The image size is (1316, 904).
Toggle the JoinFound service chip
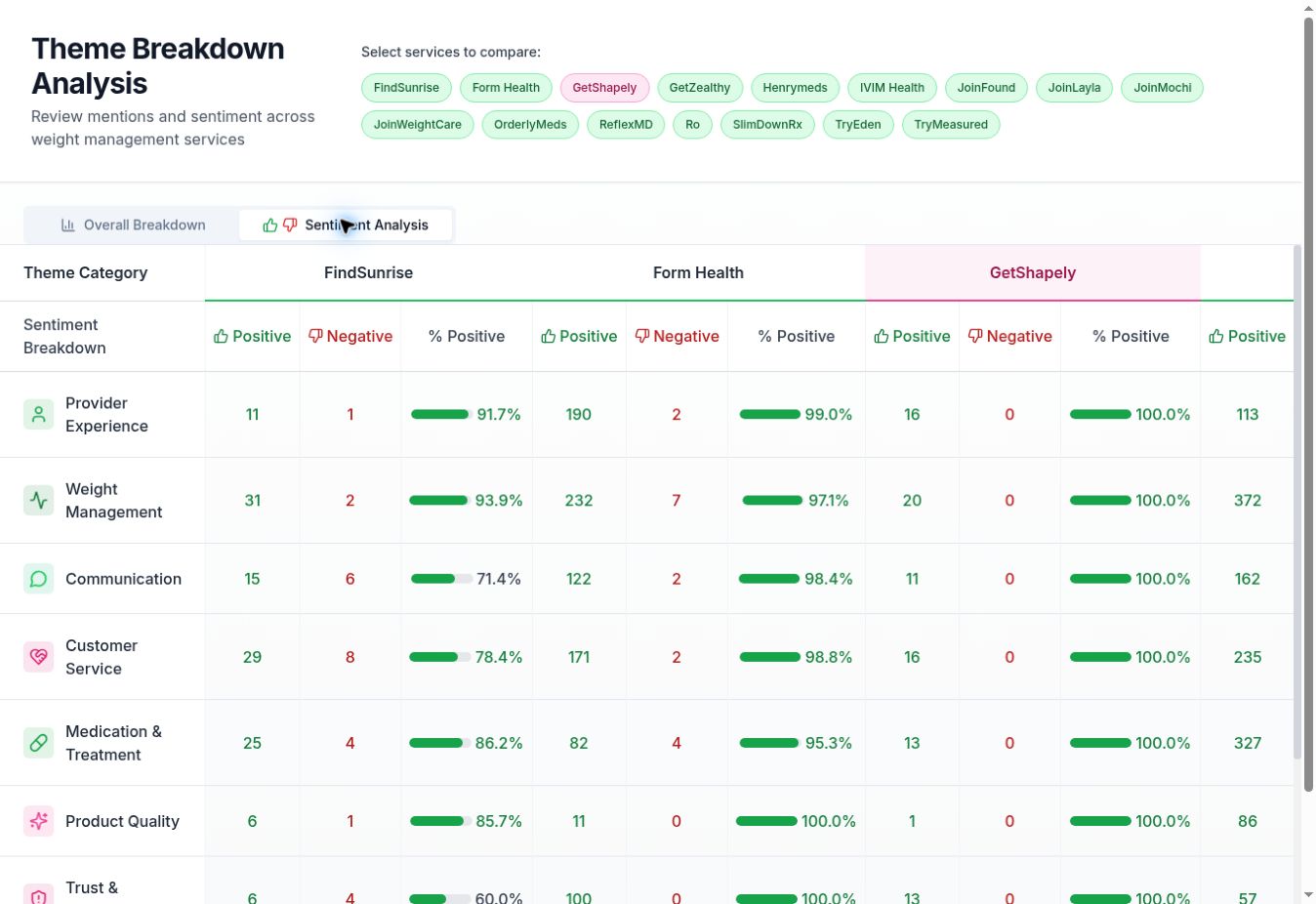tap(986, 88)
